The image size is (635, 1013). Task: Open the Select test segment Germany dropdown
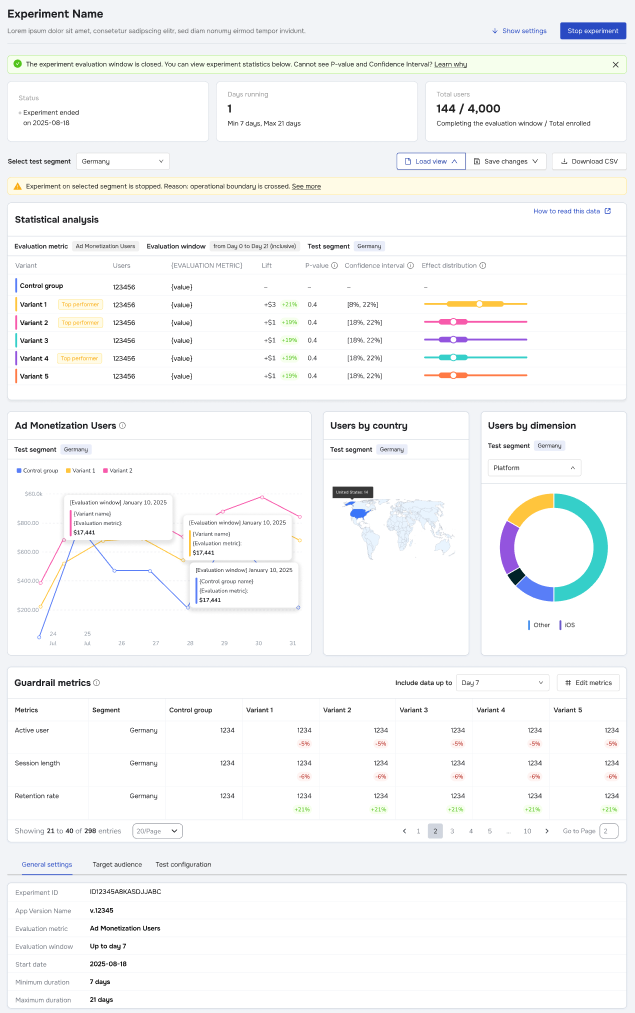coord(122,161)
